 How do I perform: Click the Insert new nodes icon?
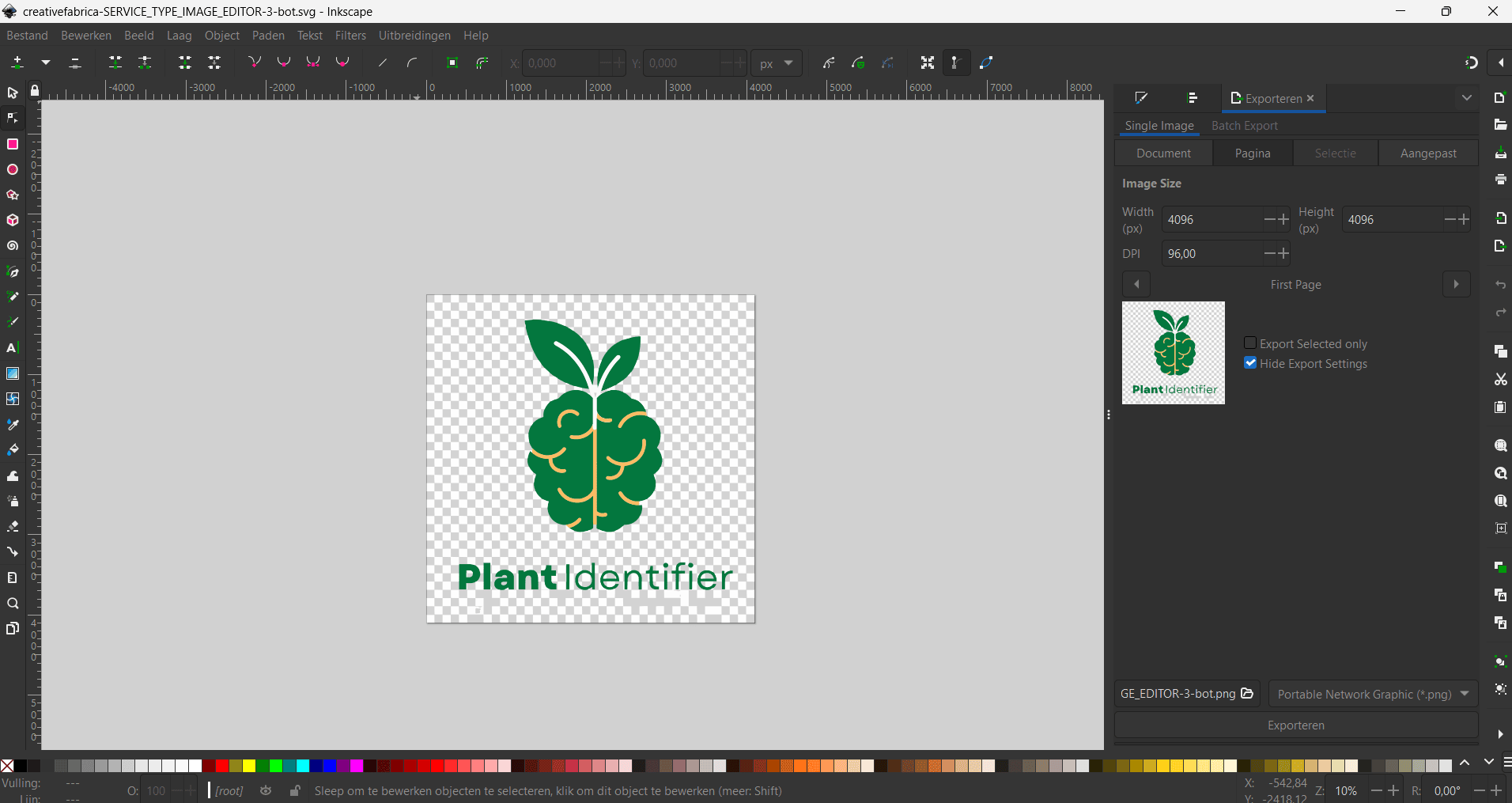tap(17, 62)
